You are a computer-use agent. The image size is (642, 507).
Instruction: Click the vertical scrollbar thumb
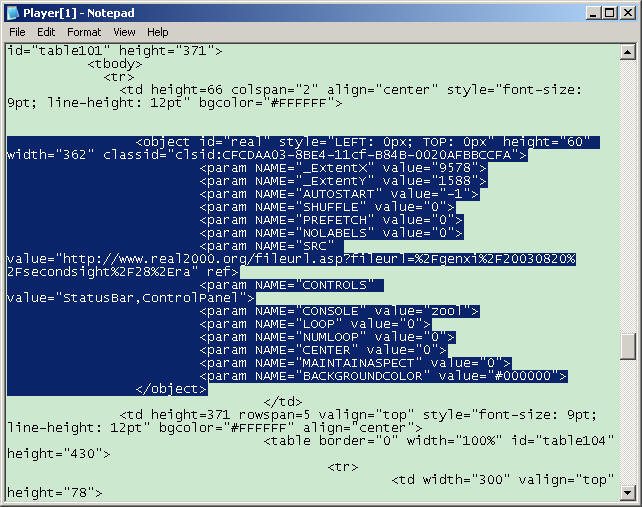coord(627,345)
